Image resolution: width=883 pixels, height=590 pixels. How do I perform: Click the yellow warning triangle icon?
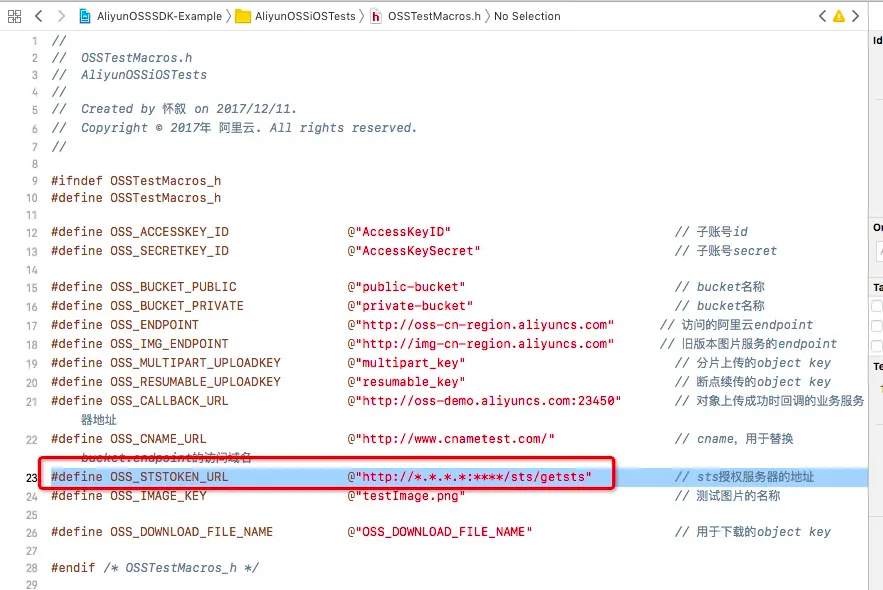[839, 16]
